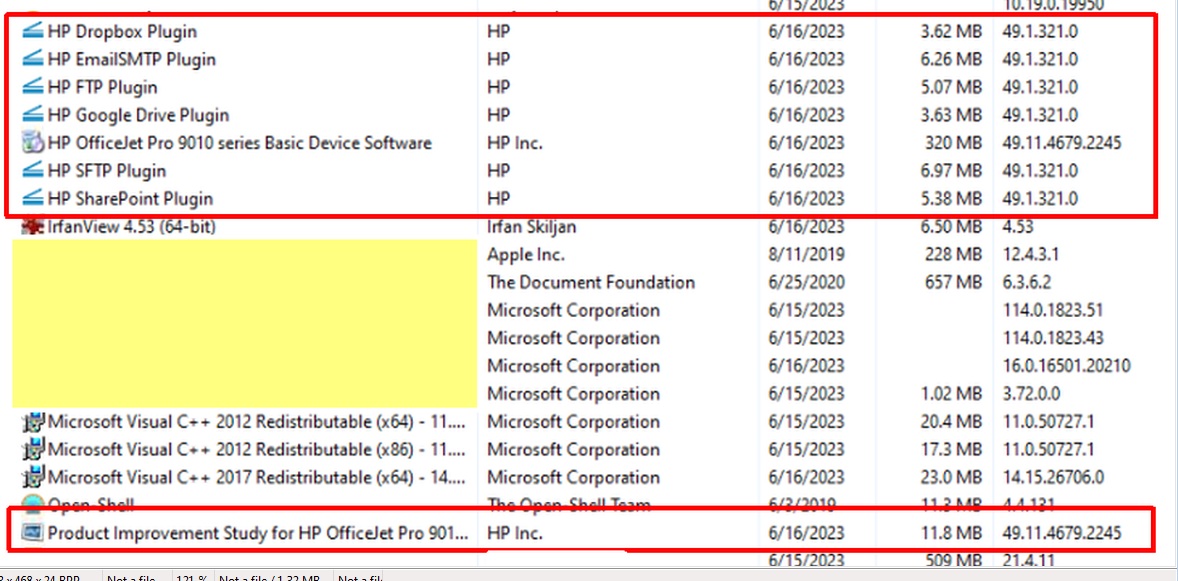Click the IrfanView 4.53 red icon
1178x581 pixels.
pos(33,227)
